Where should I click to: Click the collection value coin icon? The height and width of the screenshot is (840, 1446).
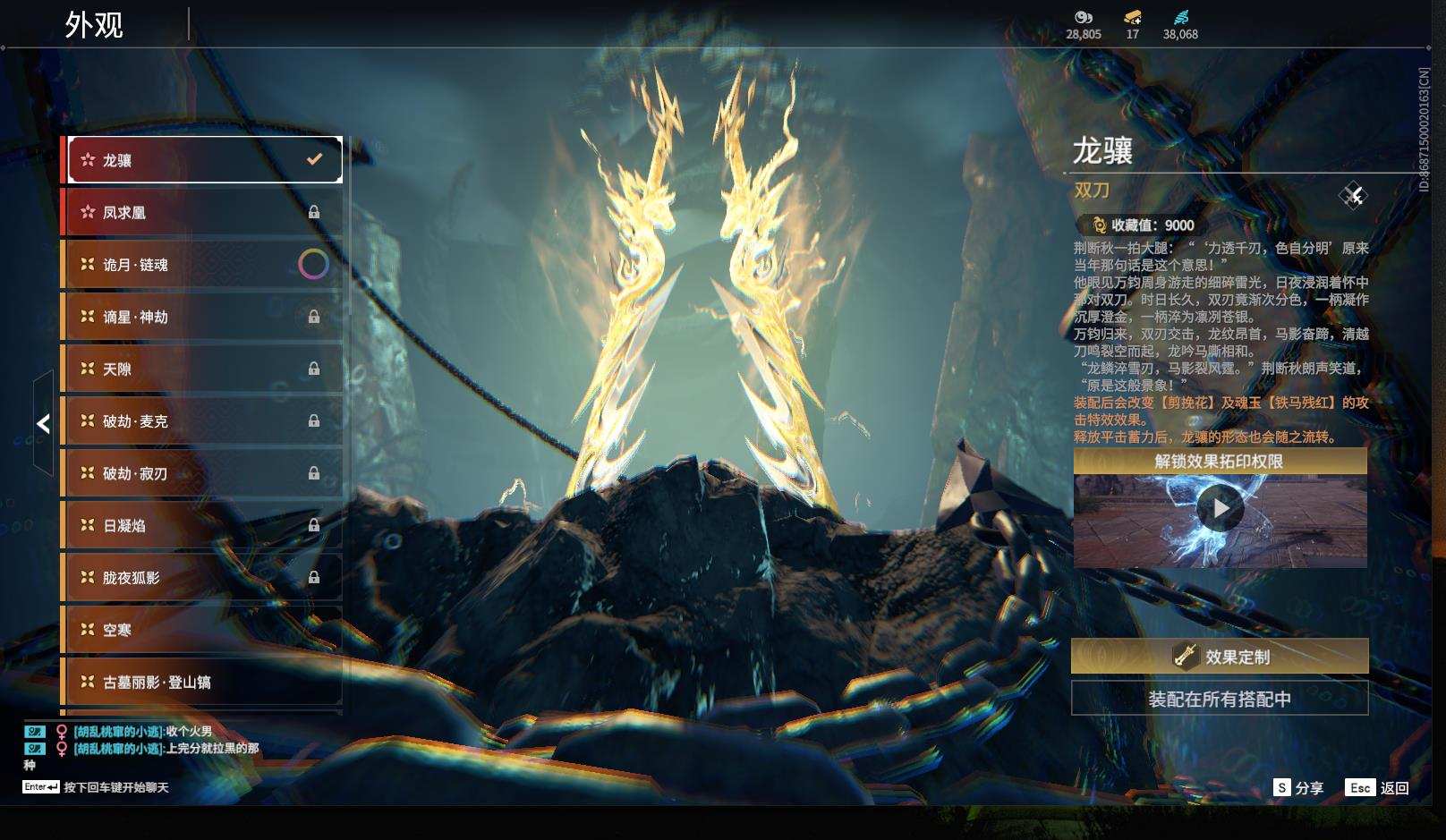click(1099, 225)
